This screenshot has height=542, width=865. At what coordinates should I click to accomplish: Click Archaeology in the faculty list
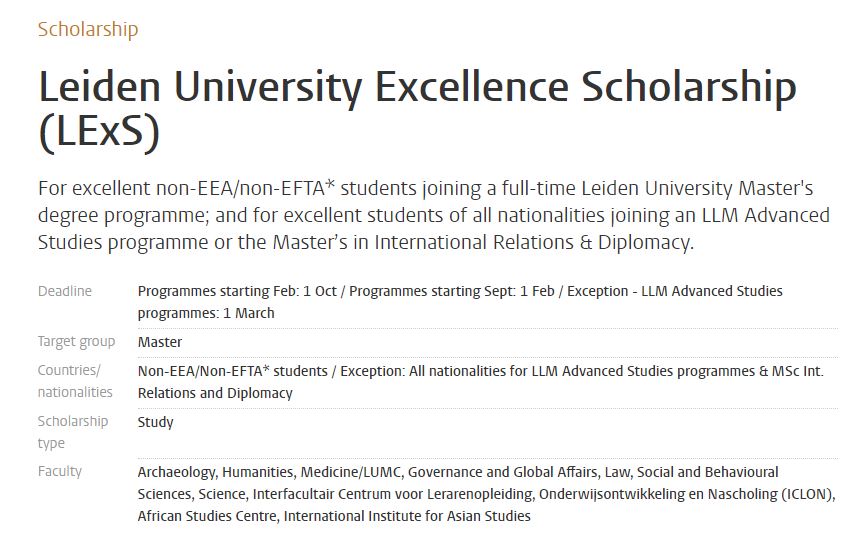point(177,472)
